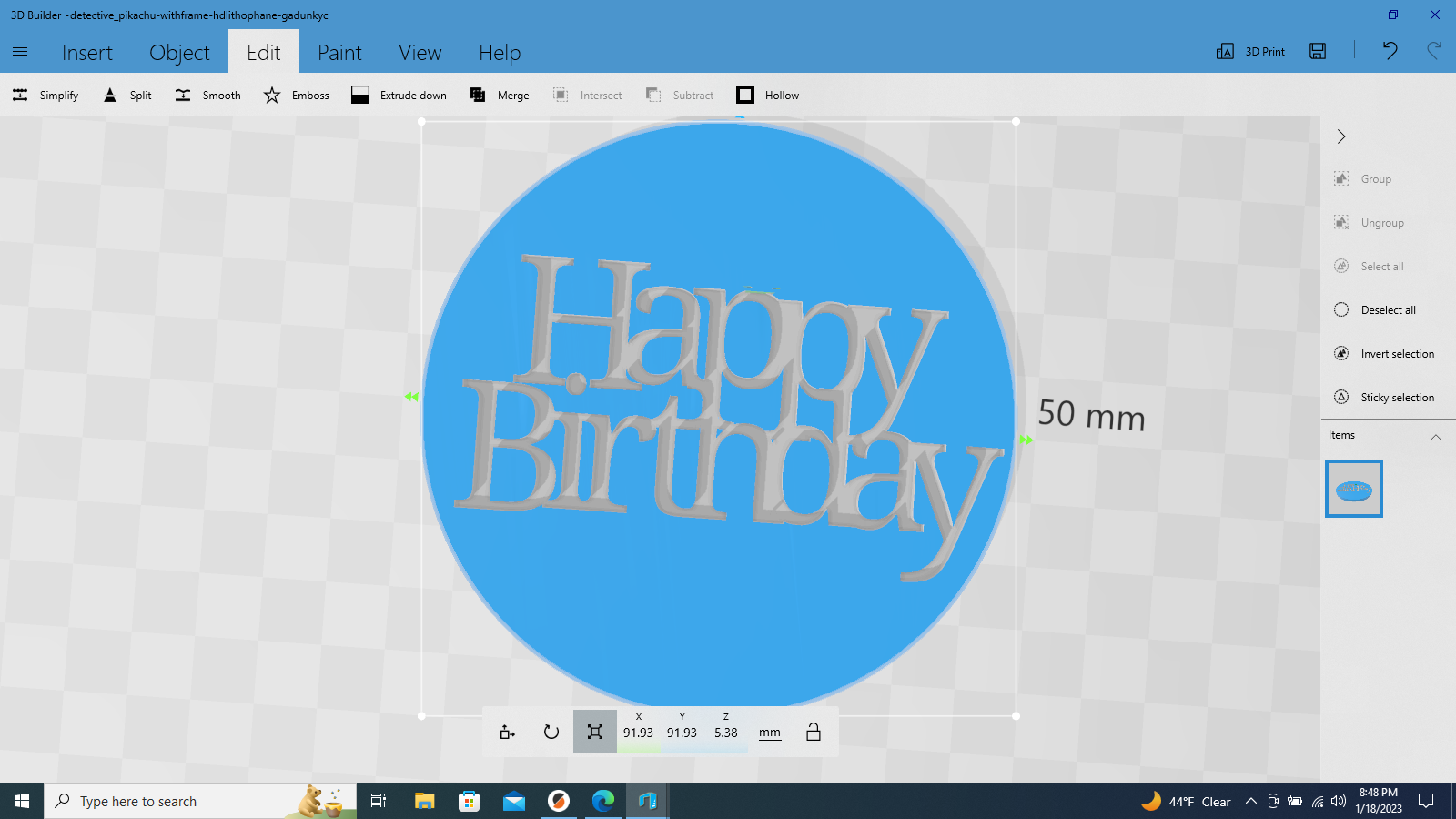Toggle Sticky selection

[x=1385, y=398]
